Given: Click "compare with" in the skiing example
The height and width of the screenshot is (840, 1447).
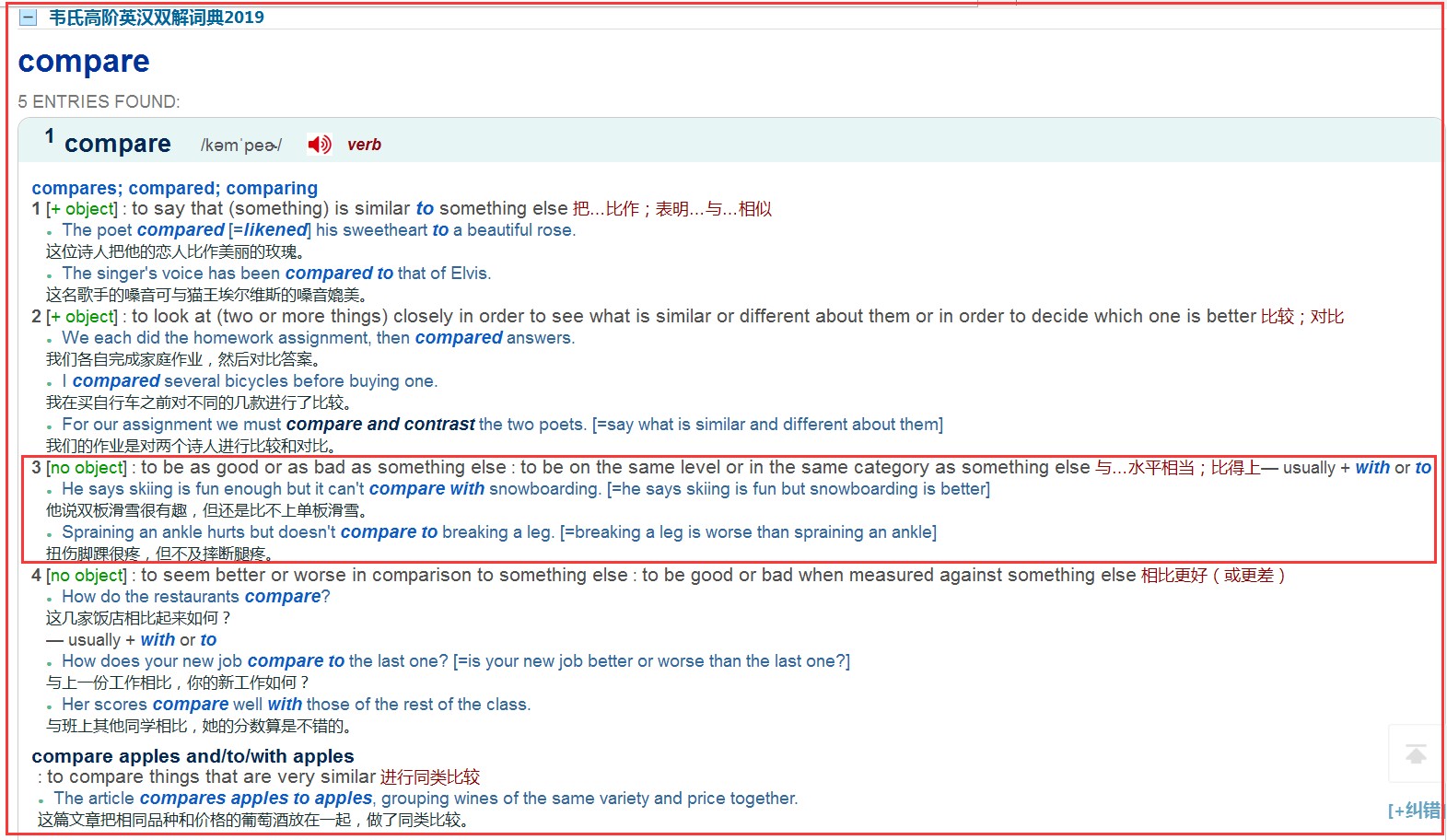Looking at the screenshot, I should [x=426, y=489].
